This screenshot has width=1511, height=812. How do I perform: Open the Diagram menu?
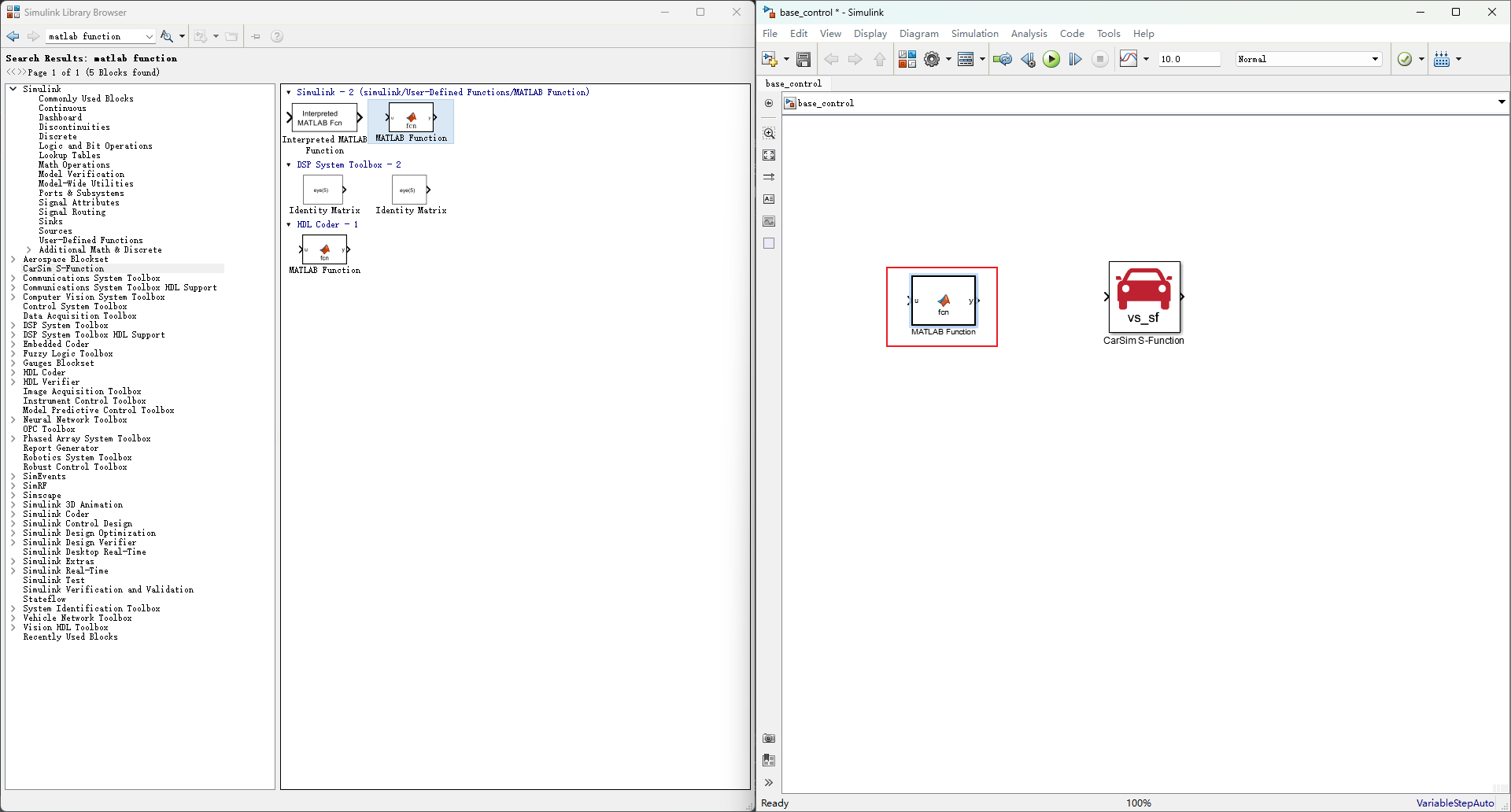[918, 33]
